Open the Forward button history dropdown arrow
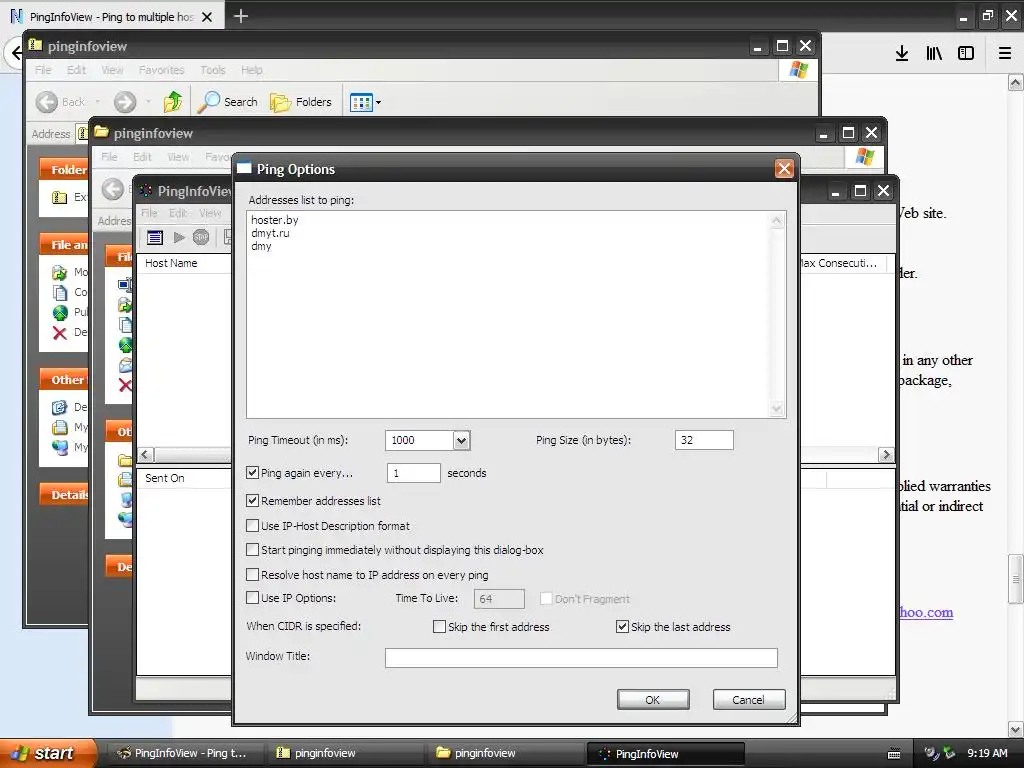Screen dimensions: 1024x768 [148, 102]
